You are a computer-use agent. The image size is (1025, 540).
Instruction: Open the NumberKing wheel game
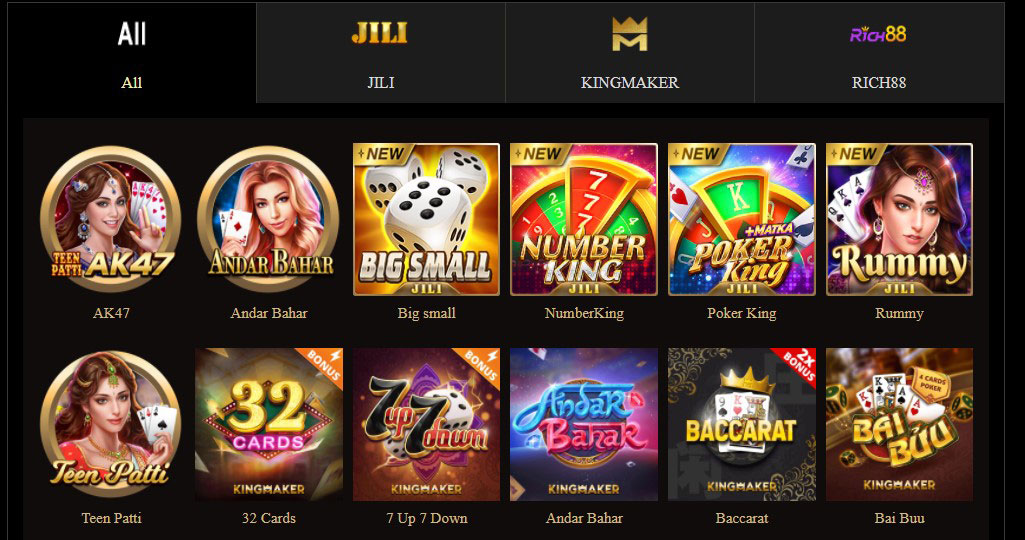point(584,220)
